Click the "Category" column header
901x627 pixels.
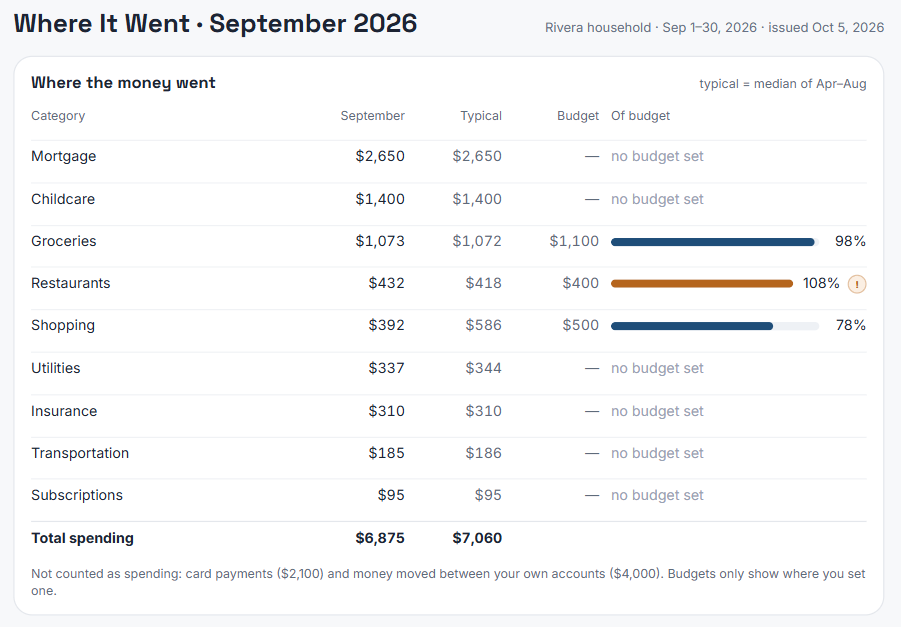coord(58,116)
